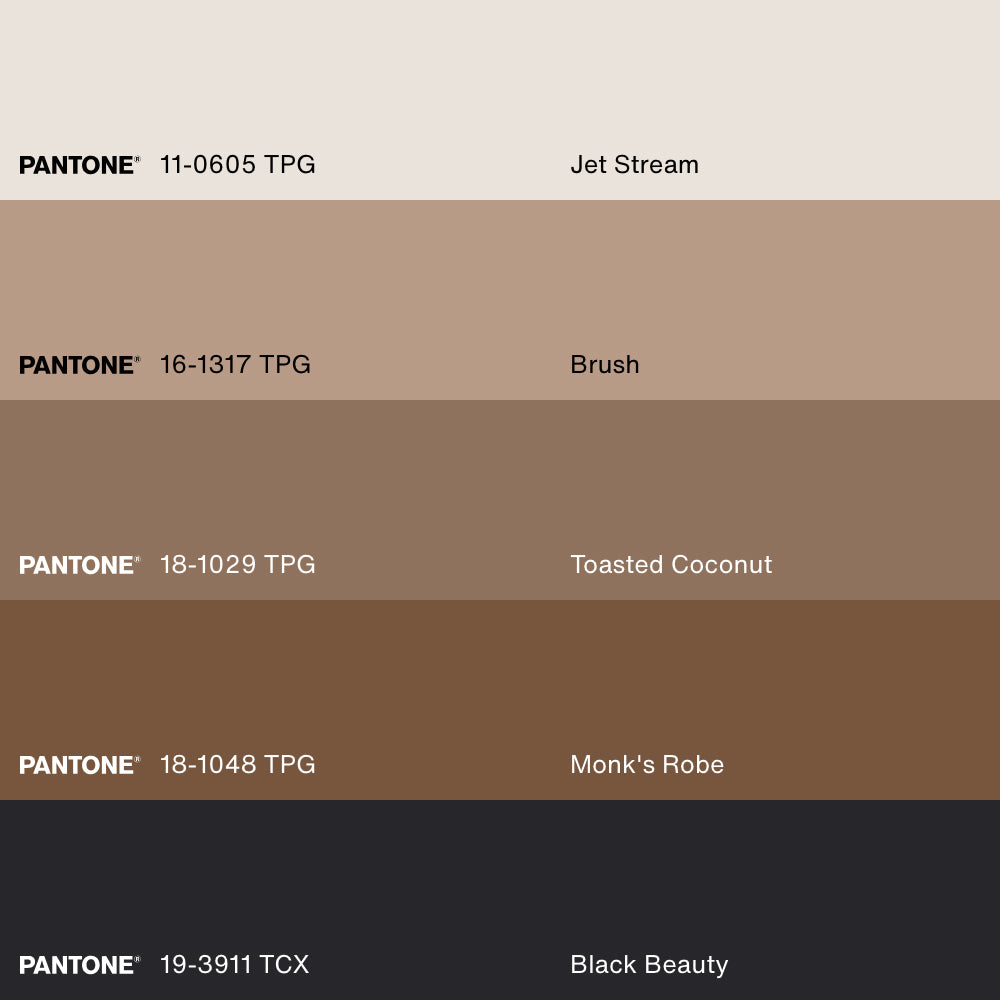1000x1000 pixels.
Task: Click the "Brush" color name label
Action: click(x=604, y=365)
